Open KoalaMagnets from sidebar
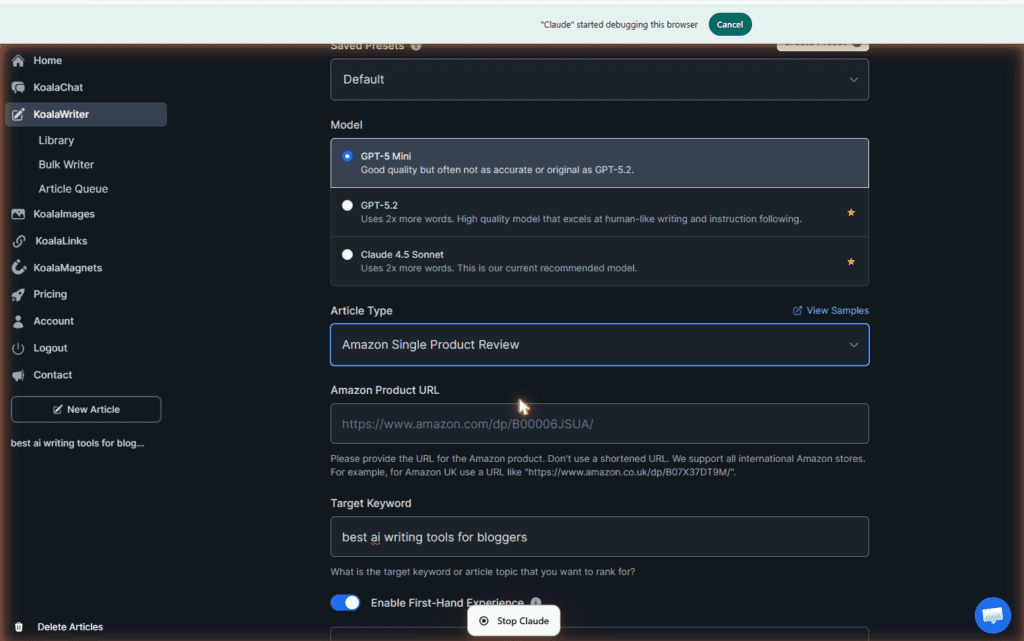Image resolution: width=1024 pixels, height=641 pixels. point(68,268)
